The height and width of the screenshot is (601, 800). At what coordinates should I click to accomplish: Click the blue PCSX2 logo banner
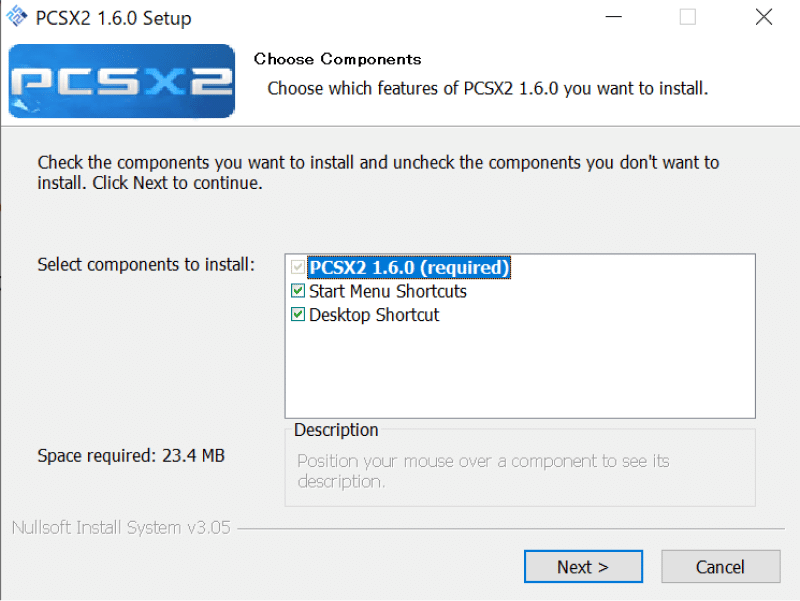[x=120, y=81]
